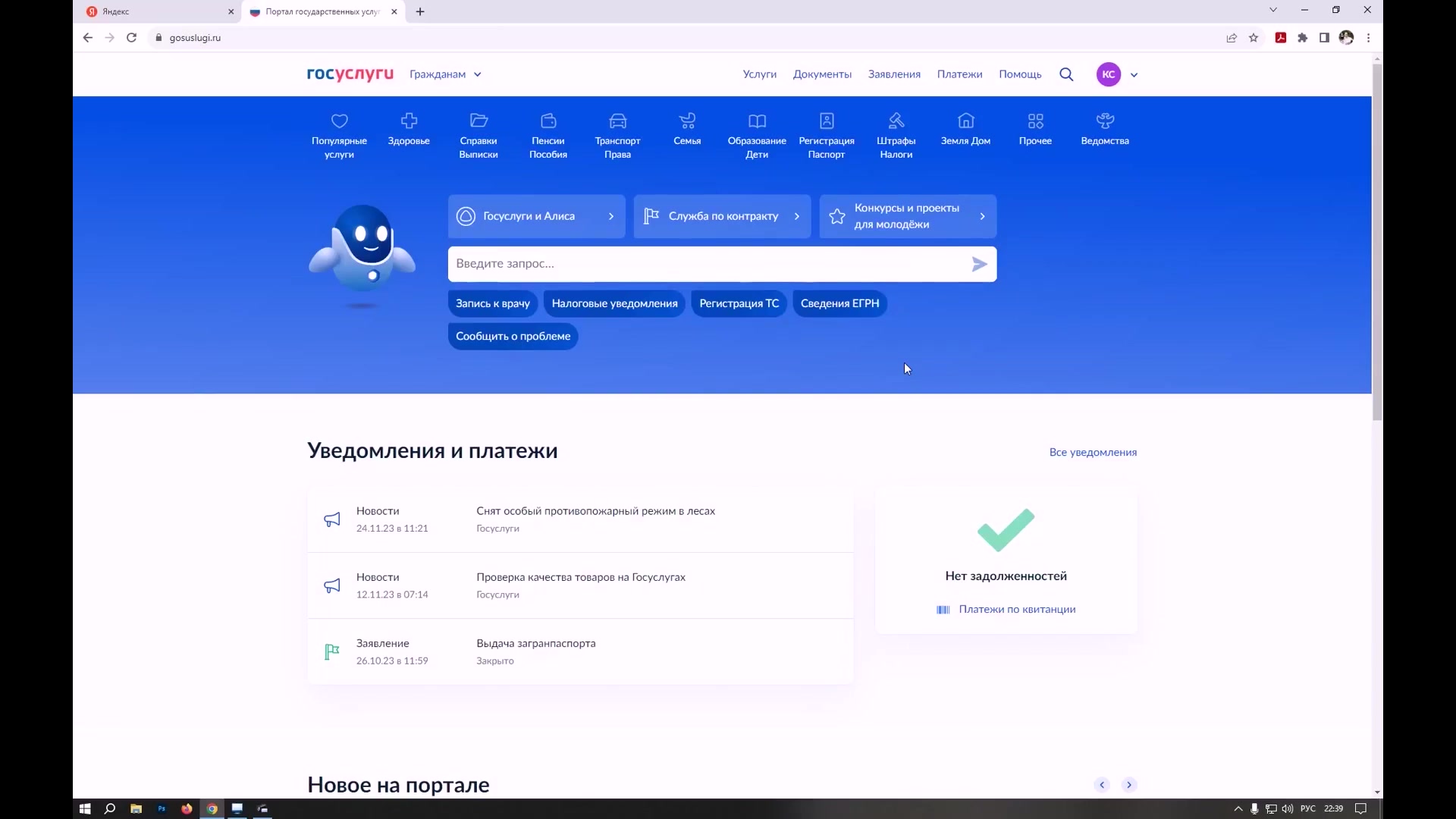Open Образование Дети category

[x=757, y=136]
